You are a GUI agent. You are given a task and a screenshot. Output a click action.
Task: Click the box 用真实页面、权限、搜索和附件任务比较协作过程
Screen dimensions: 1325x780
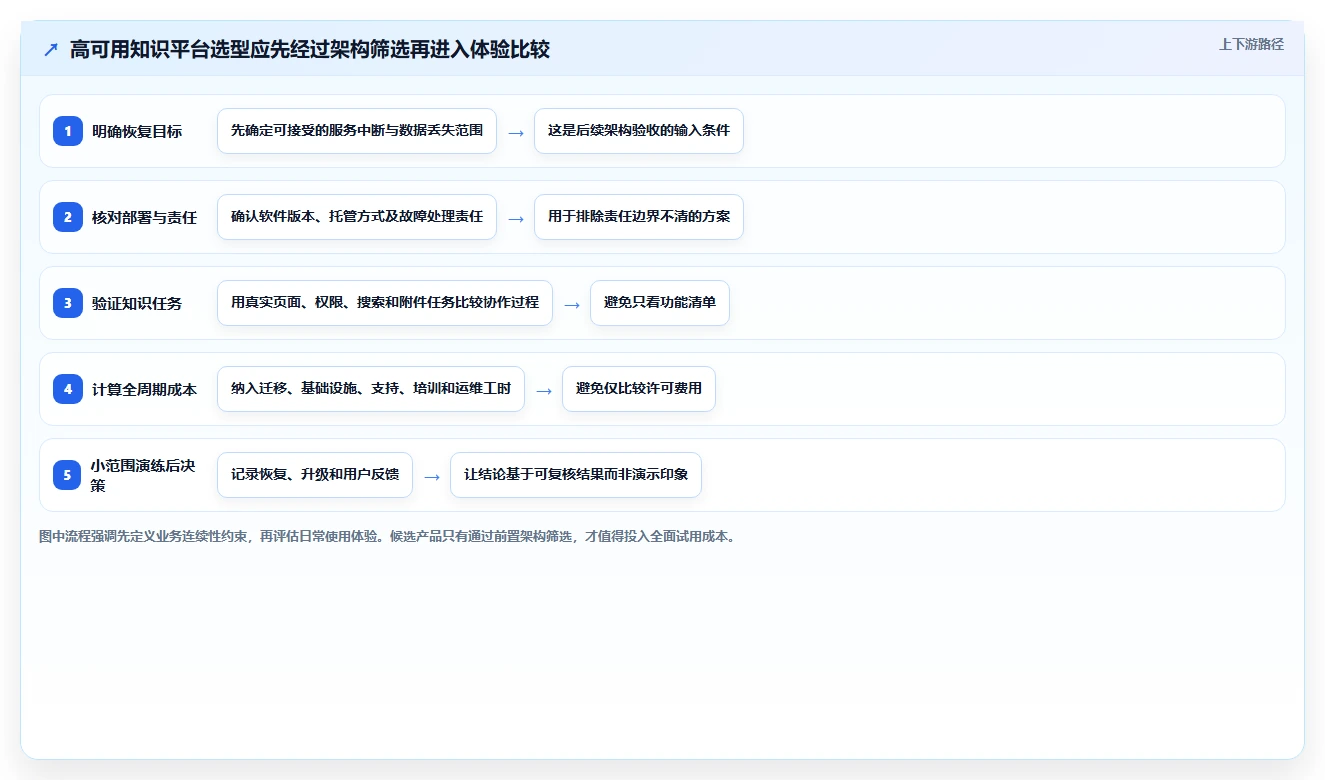coord(385,303)
